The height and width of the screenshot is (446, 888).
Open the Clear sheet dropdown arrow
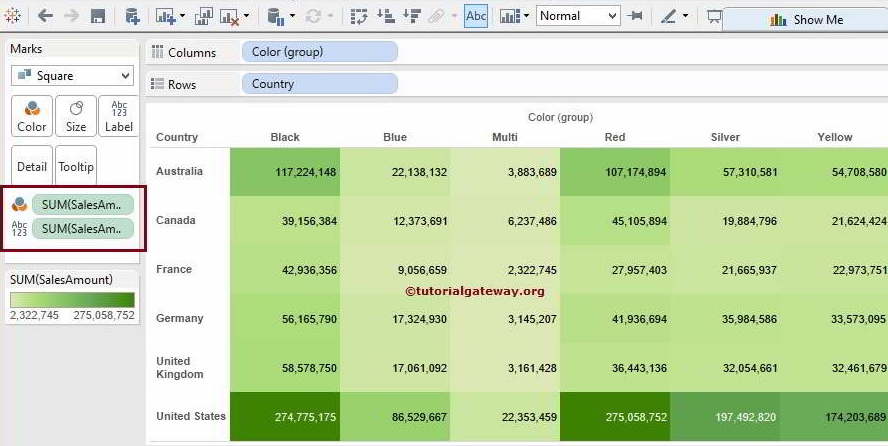pos(246,16)
